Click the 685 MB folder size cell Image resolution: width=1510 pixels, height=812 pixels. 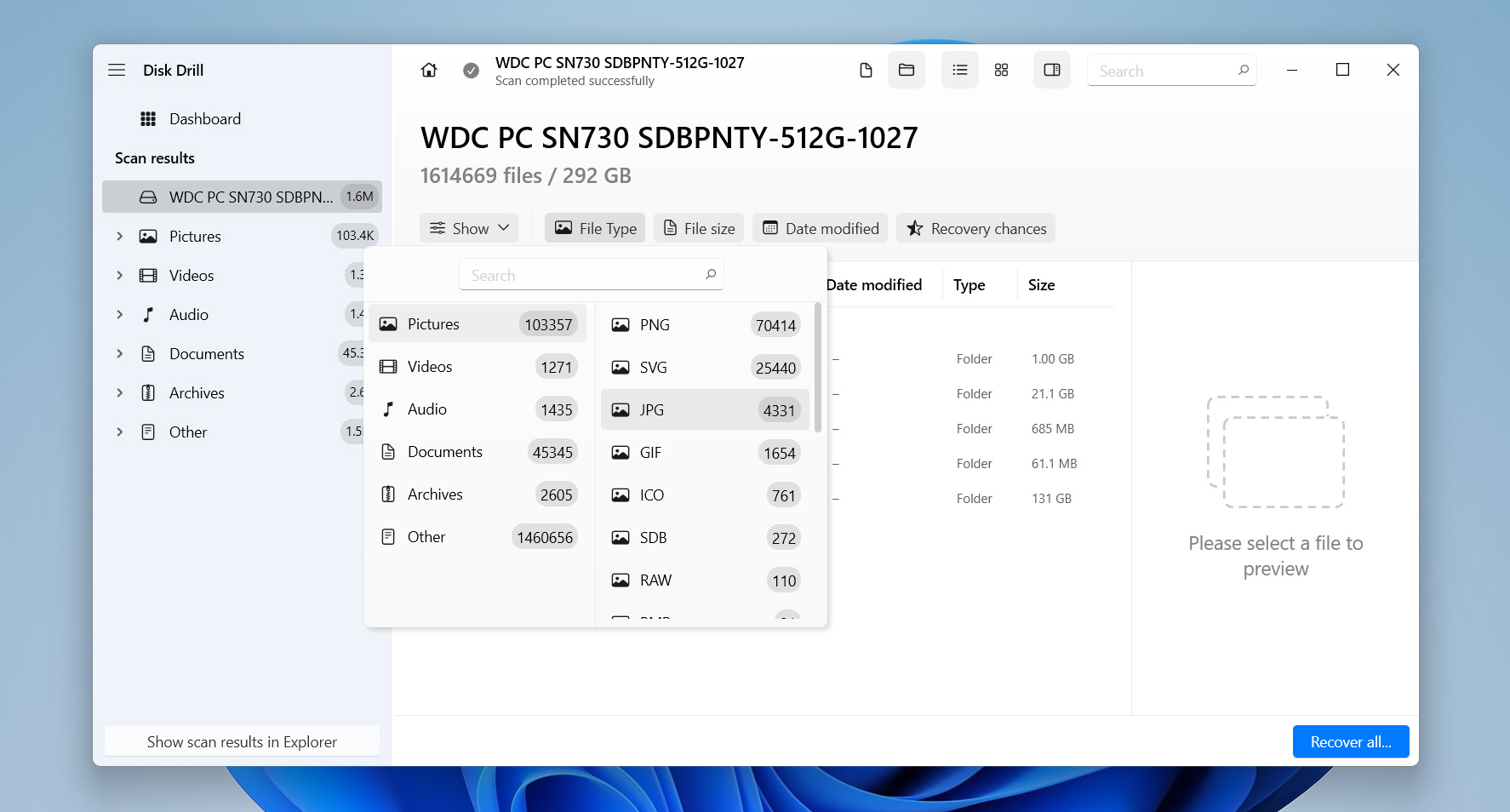pyautogui.click(x=1053, y=429)
